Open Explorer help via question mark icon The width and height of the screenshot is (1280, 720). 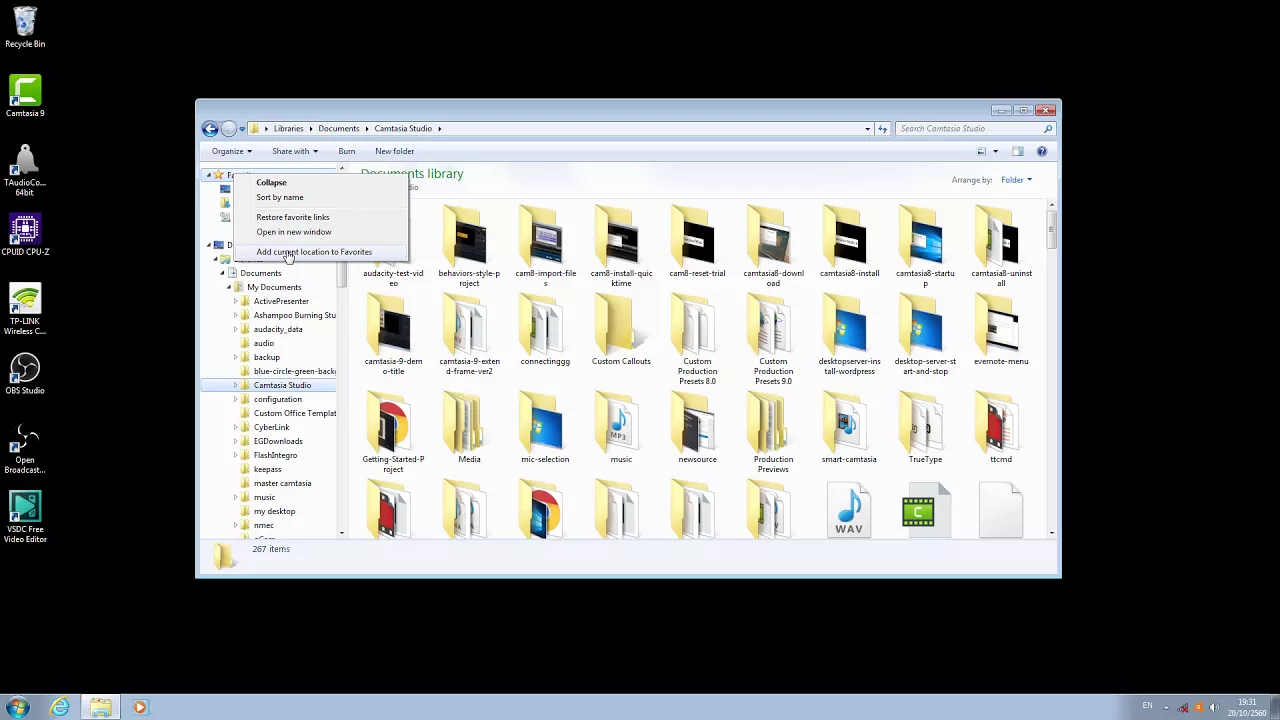pos(1042,151)
